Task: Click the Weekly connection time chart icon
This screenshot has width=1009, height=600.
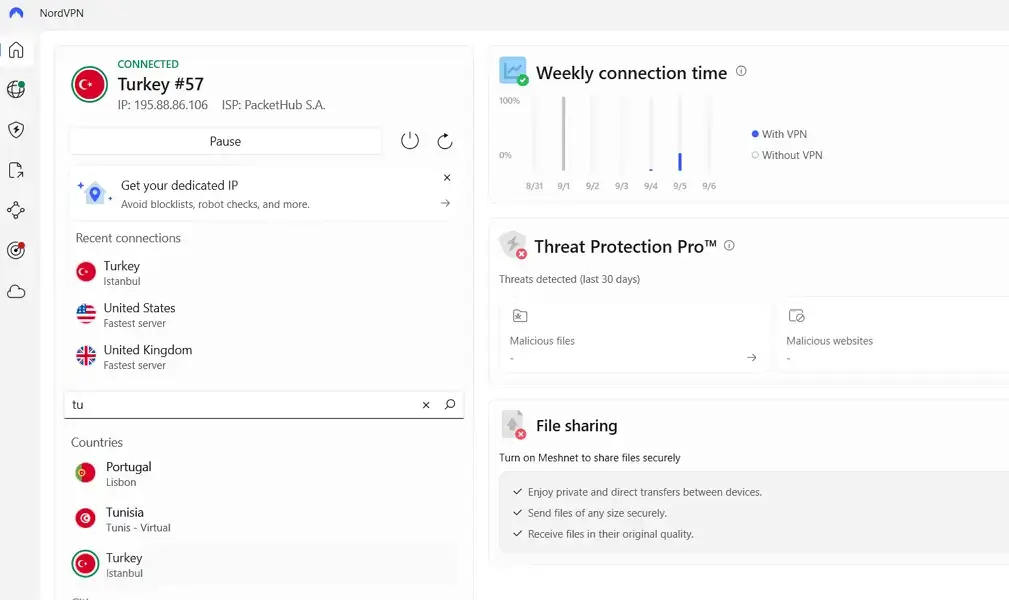Action: pos(514,71)
